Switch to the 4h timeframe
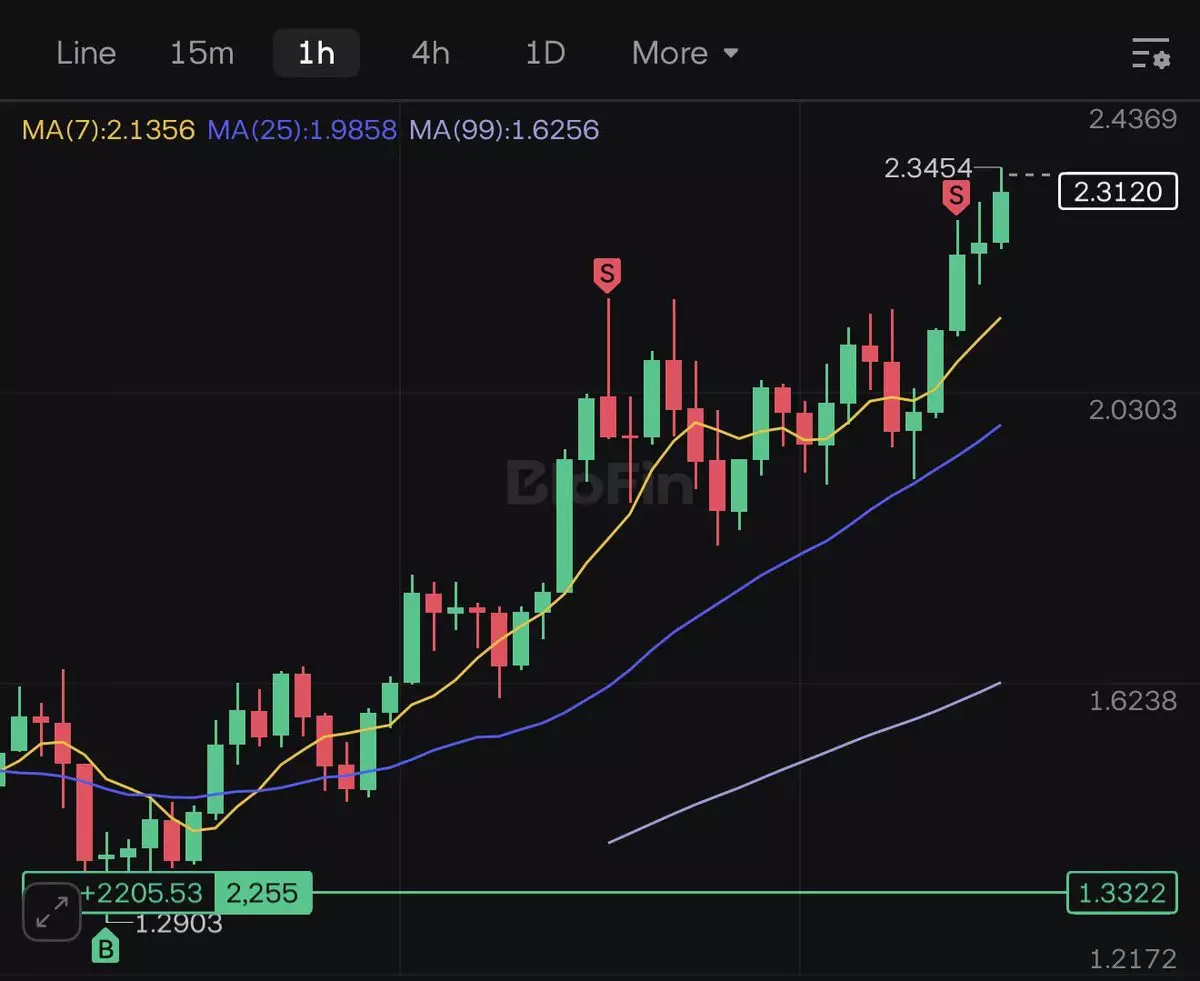1200x981 pixels. (431, 53)
